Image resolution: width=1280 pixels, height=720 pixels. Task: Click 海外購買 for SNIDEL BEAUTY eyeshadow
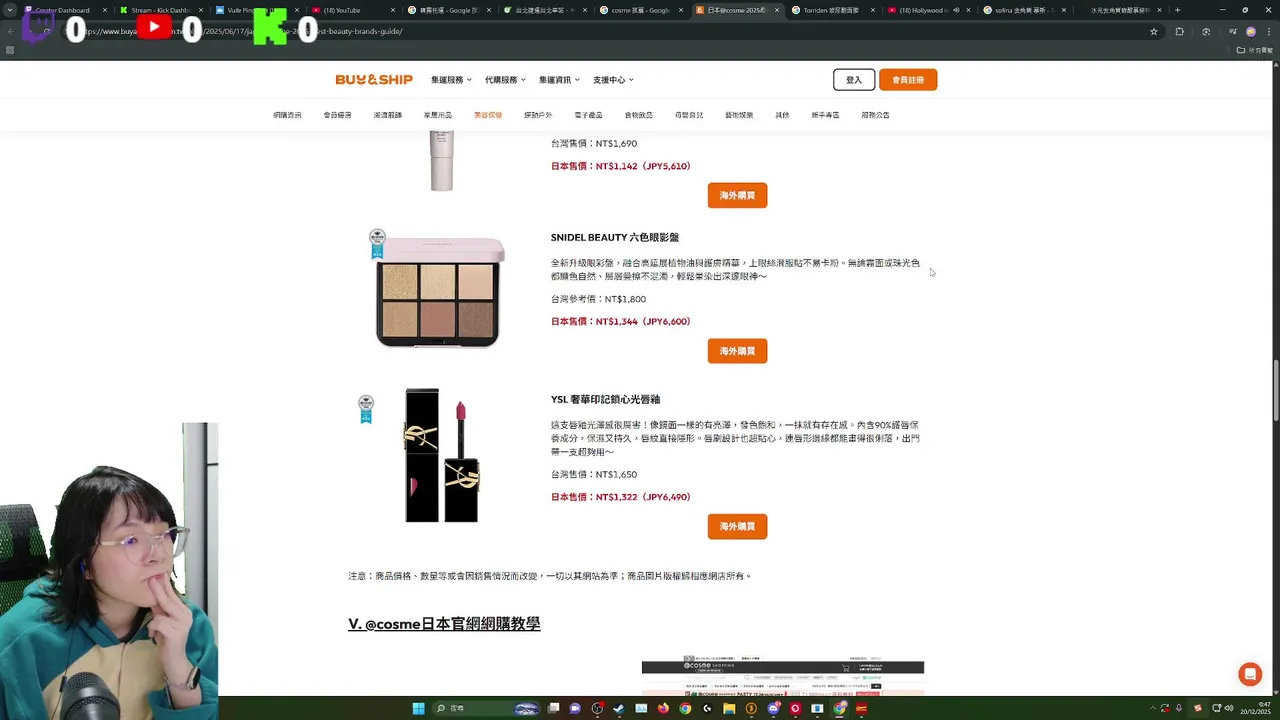click(x=737, y=351)
